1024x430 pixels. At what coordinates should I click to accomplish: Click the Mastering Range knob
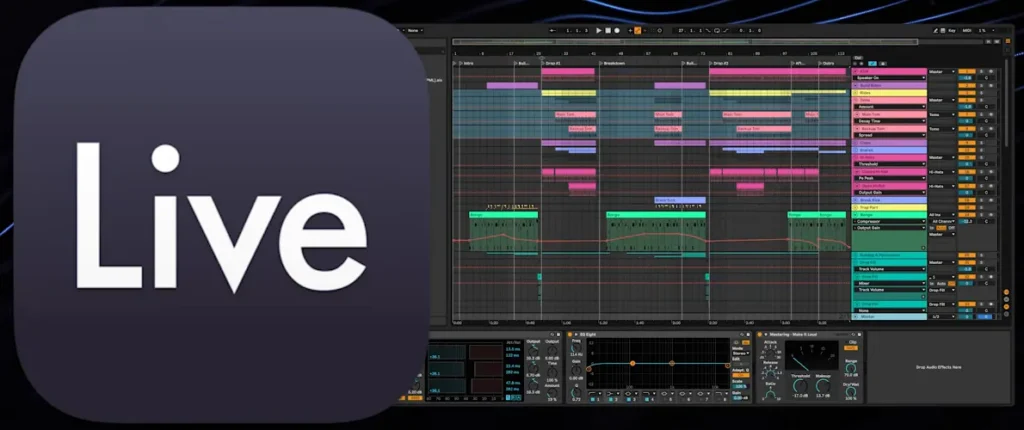tap(851, 367)
